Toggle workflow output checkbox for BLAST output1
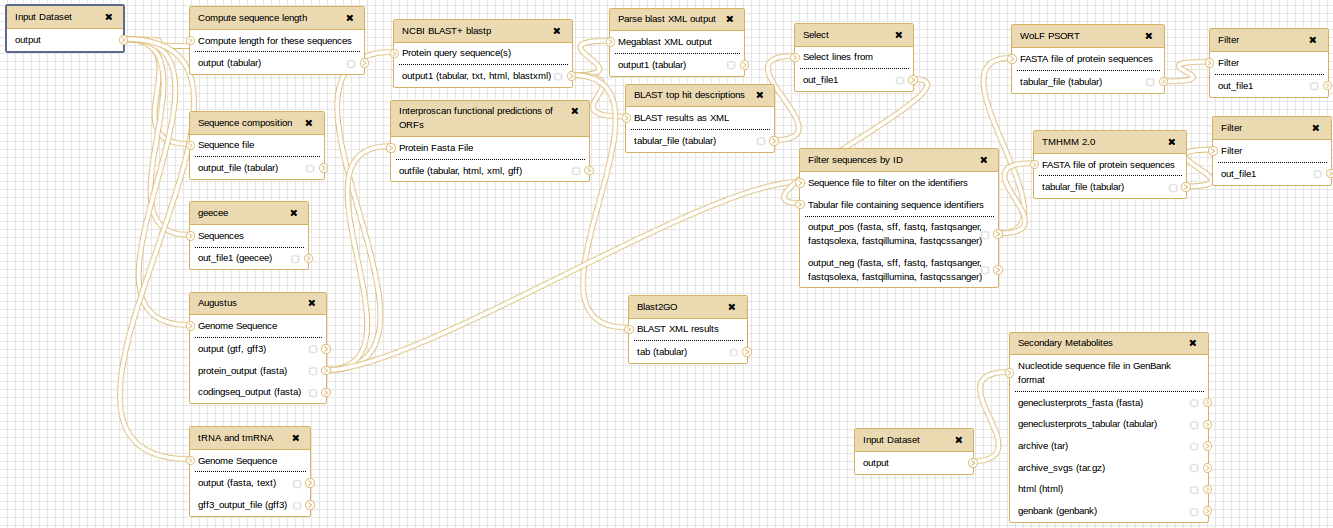1333x528 pixels. click(x=559, y=76)
